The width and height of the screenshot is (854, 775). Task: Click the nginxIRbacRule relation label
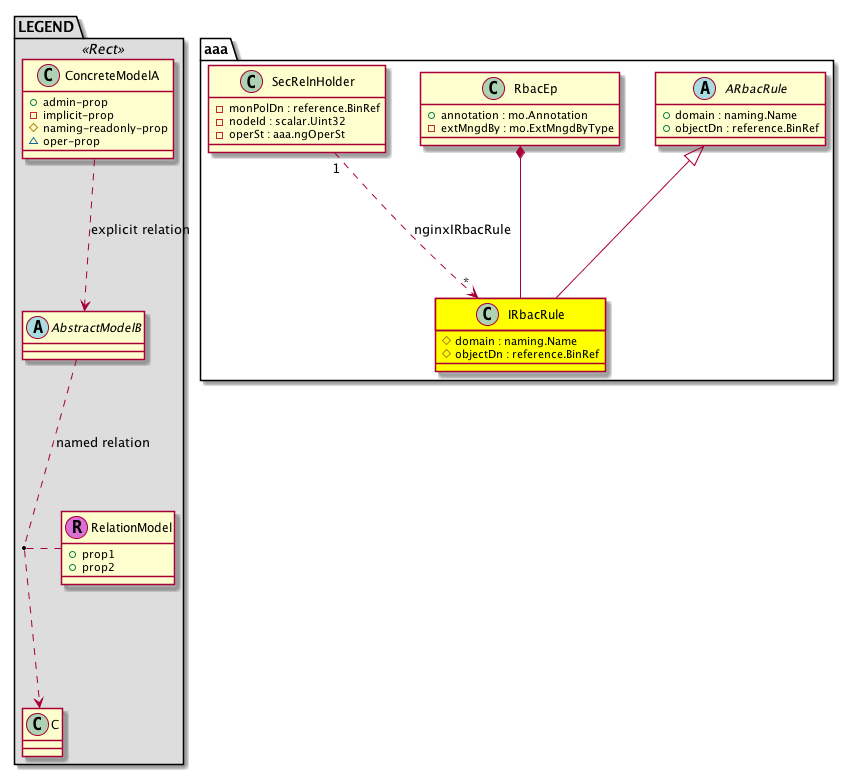(x=462, y=229)
